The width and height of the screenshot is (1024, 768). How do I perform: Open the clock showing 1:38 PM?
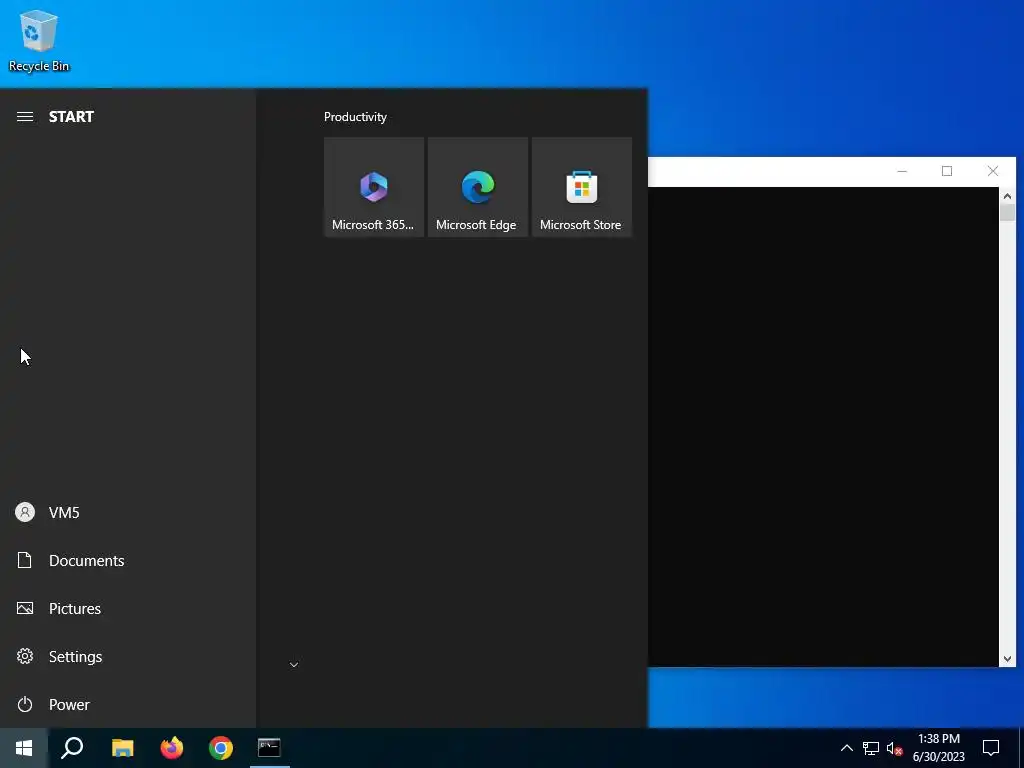point(938,748)
